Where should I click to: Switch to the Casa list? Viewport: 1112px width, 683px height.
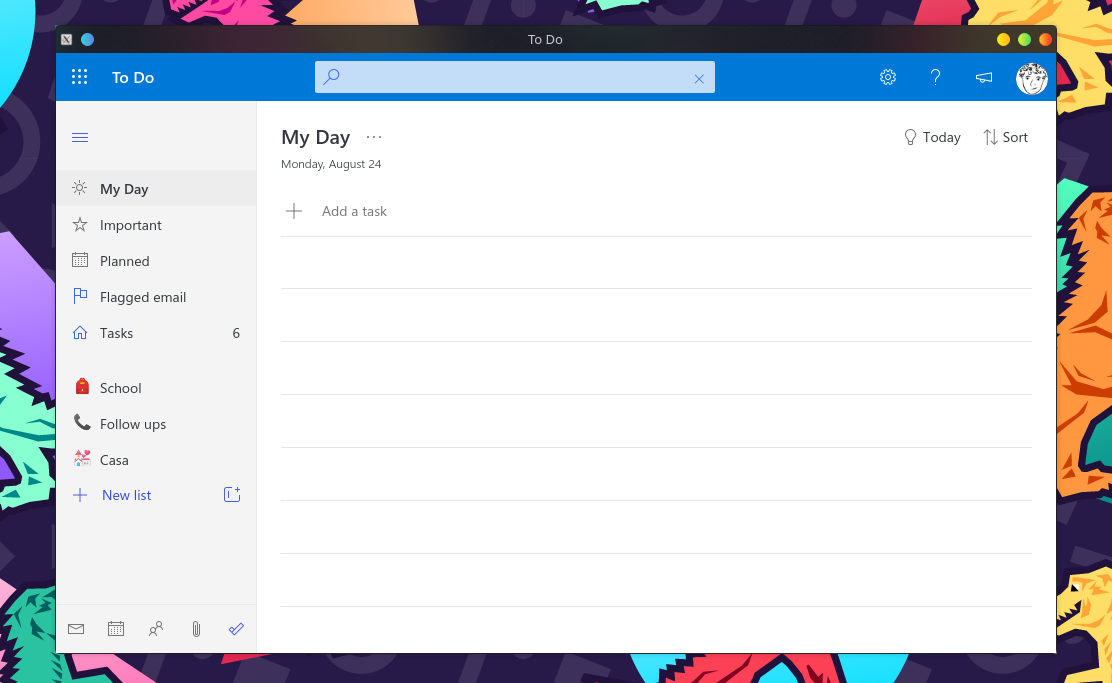113,459
